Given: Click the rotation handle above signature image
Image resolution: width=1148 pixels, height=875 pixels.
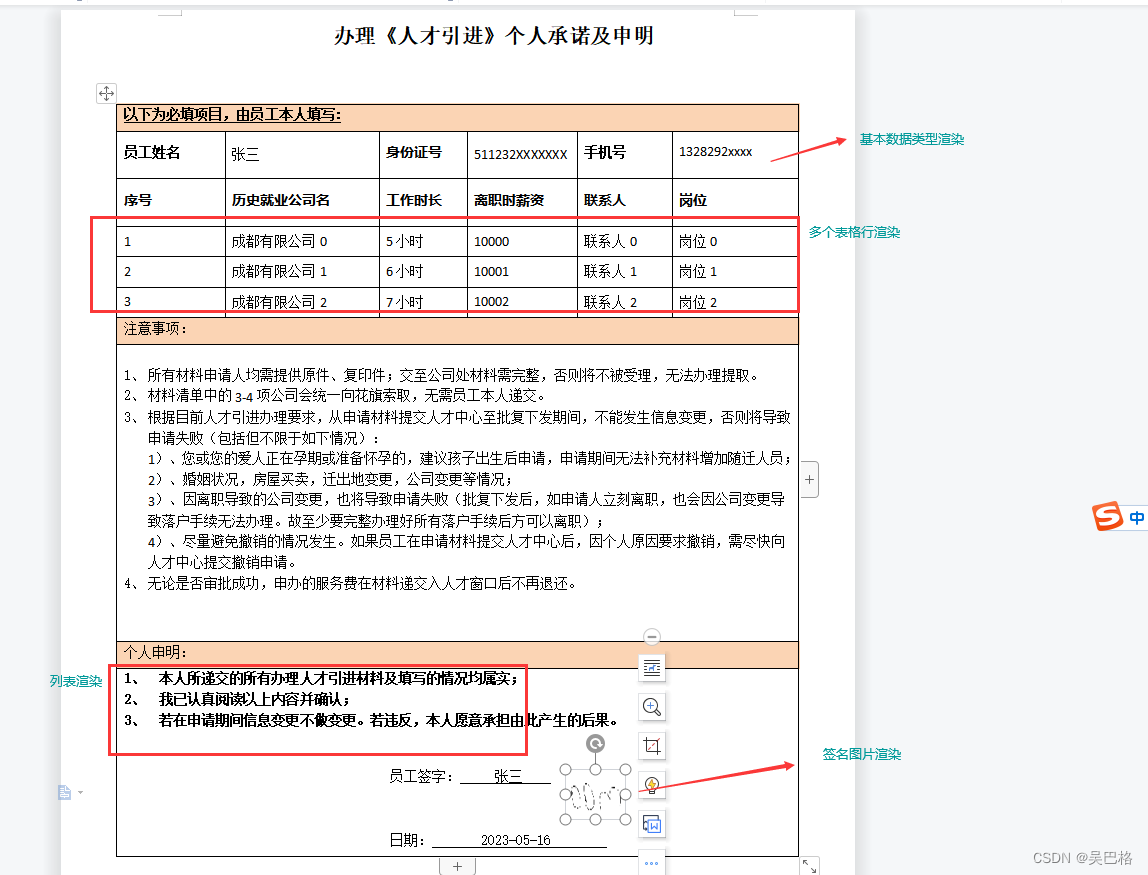Looking at the screenshot, I should point(595,744).
